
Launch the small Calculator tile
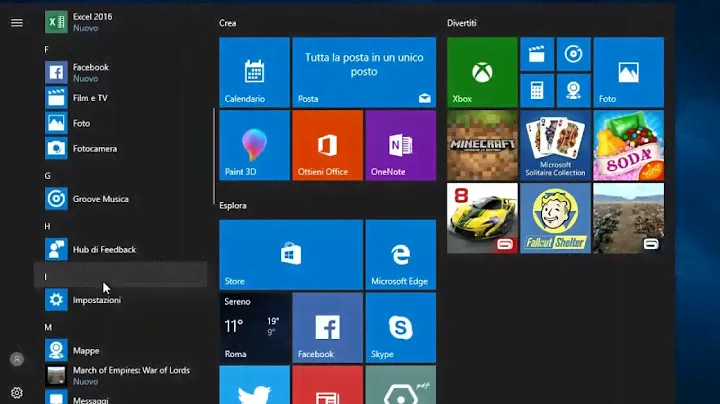pyautogui.click(x=537, y=90)
